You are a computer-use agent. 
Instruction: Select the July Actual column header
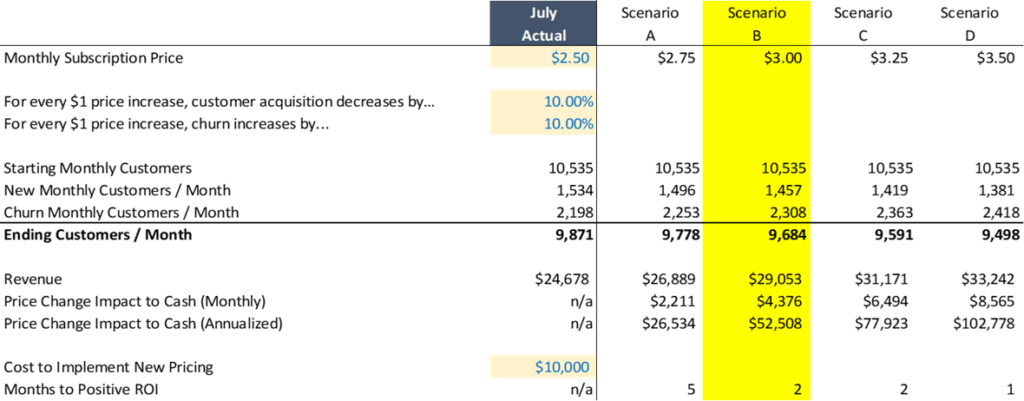point(543,24)
